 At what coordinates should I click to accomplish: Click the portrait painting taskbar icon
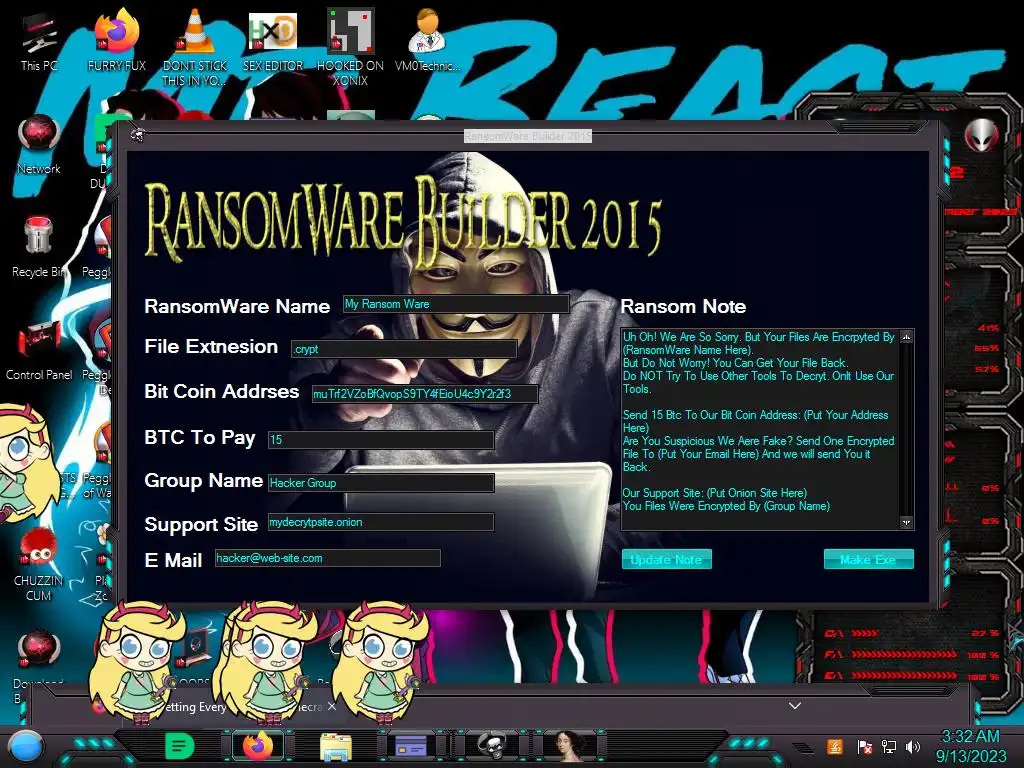[x=569, y=746]
